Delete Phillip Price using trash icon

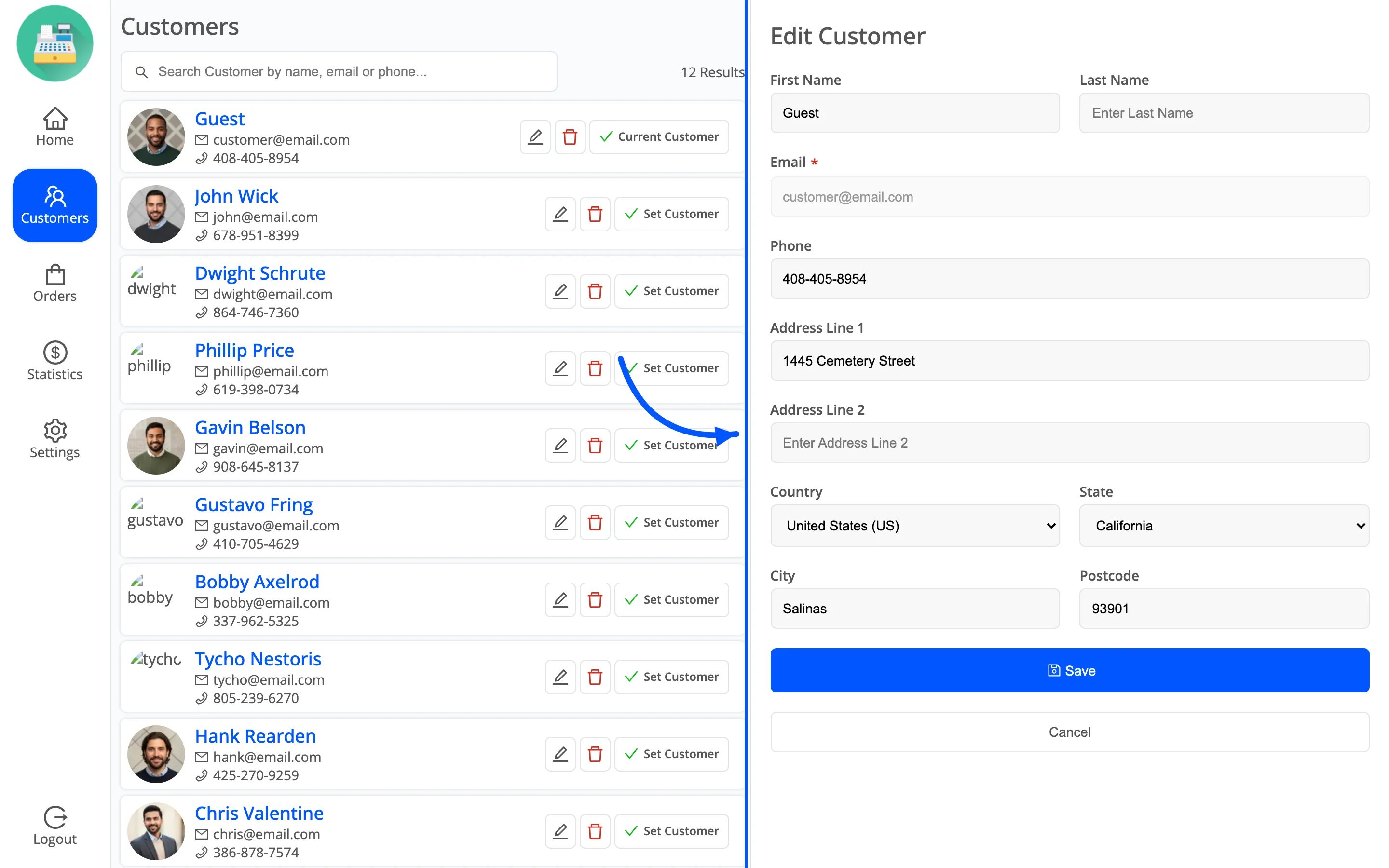click(595, 368)
